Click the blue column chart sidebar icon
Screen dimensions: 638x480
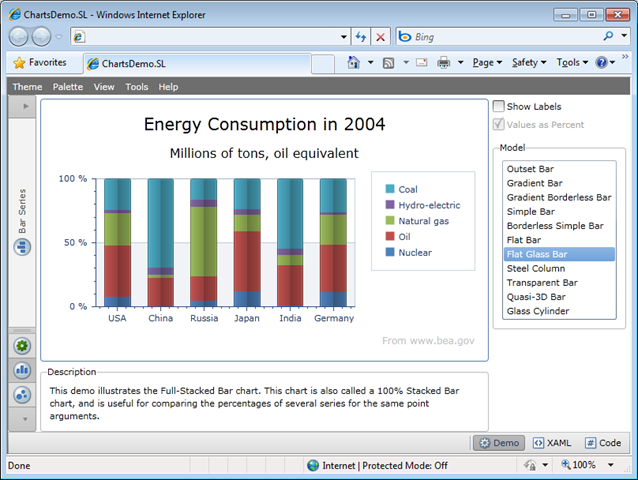(x=22, y=370)
